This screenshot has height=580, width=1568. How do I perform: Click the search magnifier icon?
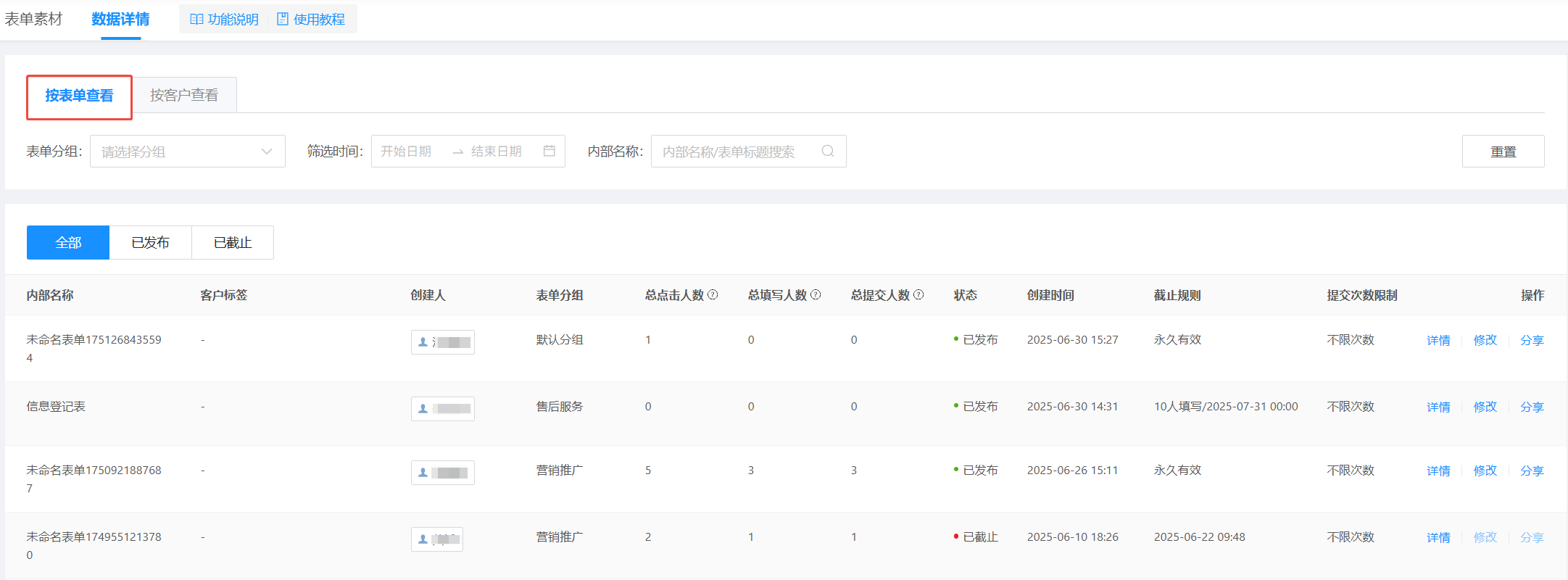click(x=828, y=151)
